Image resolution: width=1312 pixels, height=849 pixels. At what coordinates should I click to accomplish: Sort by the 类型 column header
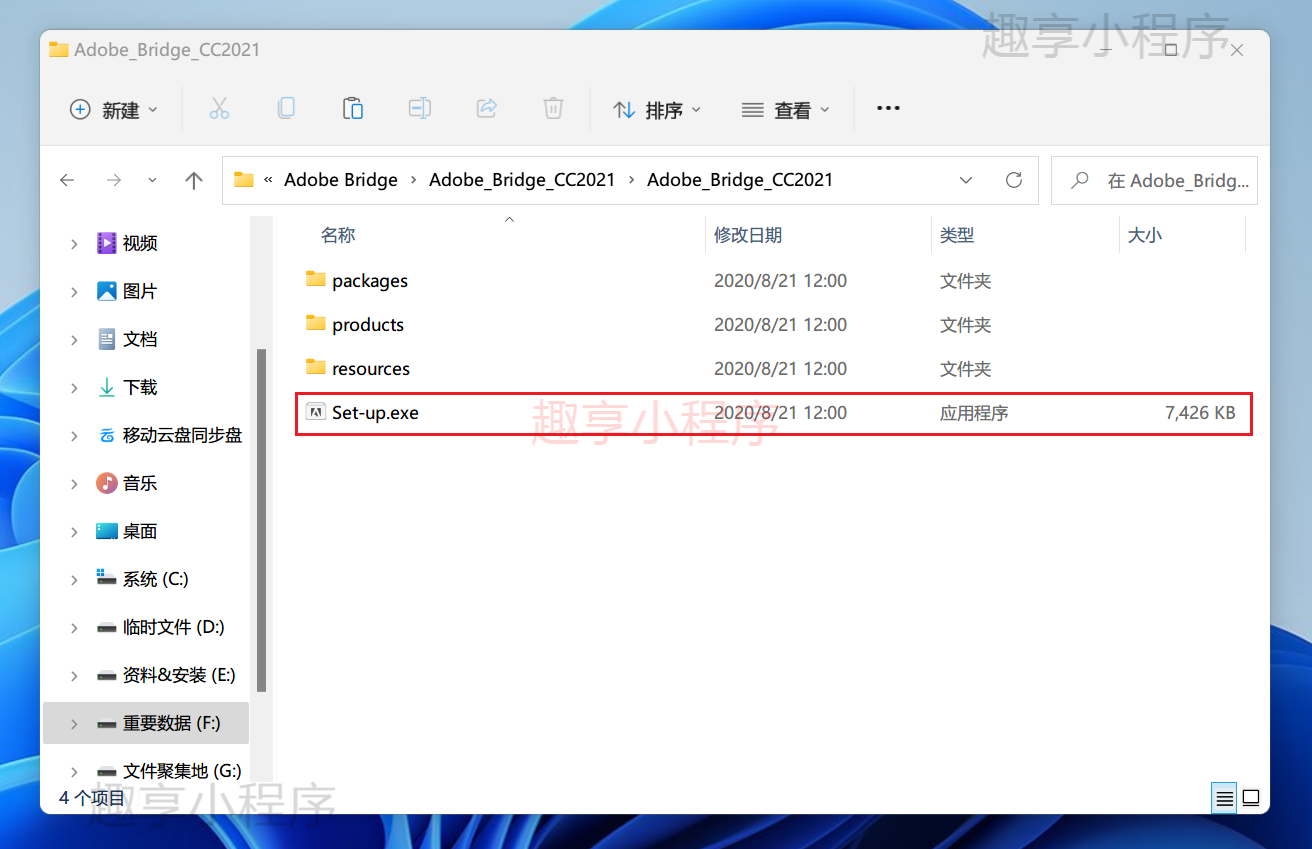pyautogui.click(x=957, y=235)
